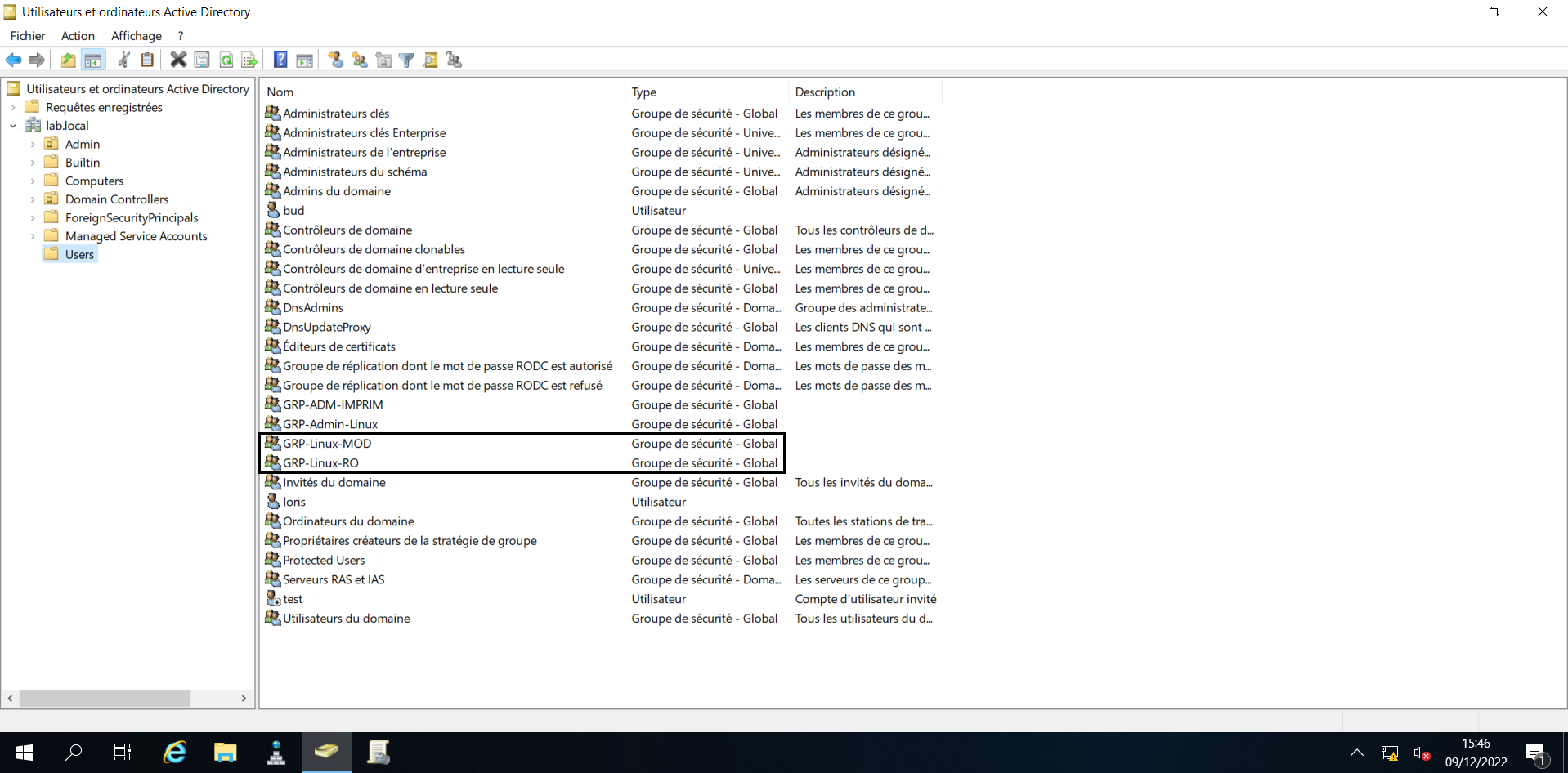Image resolution: width=1568 pixels, height=773 pixels.
Task: Create a new group via toolbar icon
Action: (360, 60)
